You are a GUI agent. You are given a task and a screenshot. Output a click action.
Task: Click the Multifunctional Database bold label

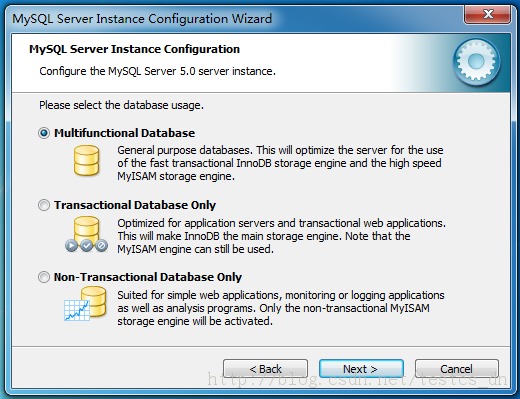coord(124,133)
